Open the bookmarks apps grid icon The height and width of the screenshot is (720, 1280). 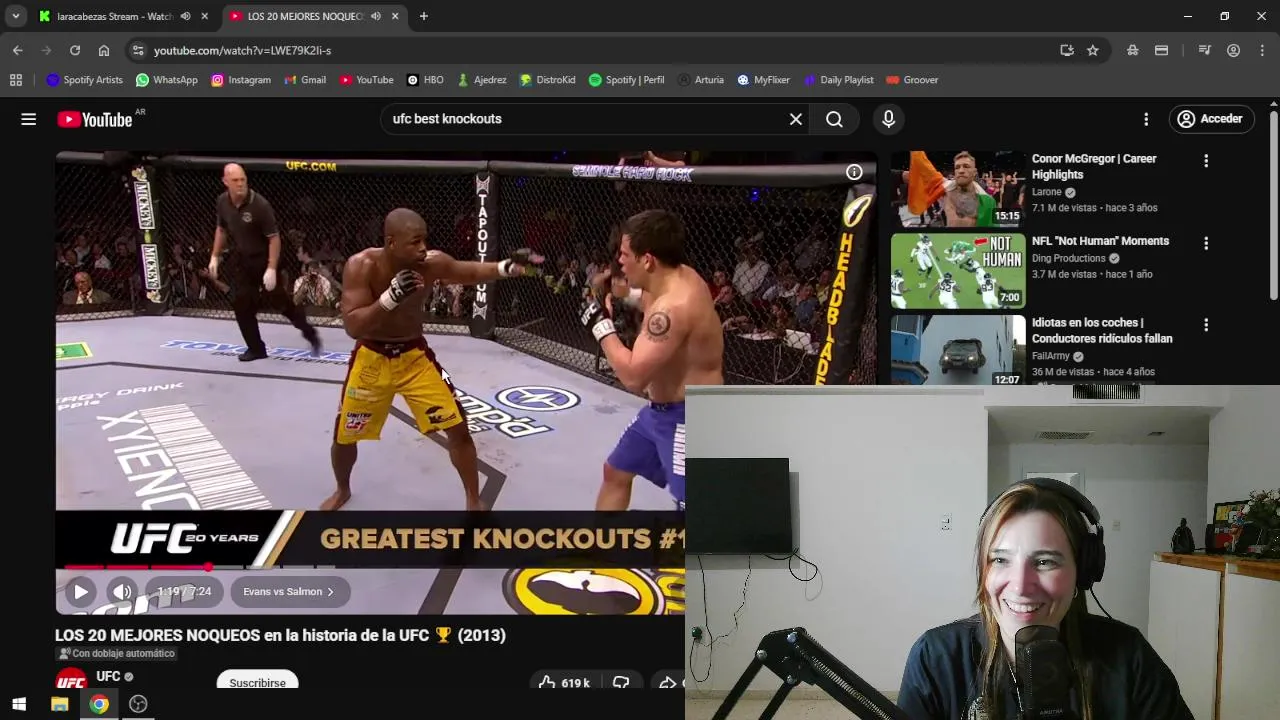[15, 80]
